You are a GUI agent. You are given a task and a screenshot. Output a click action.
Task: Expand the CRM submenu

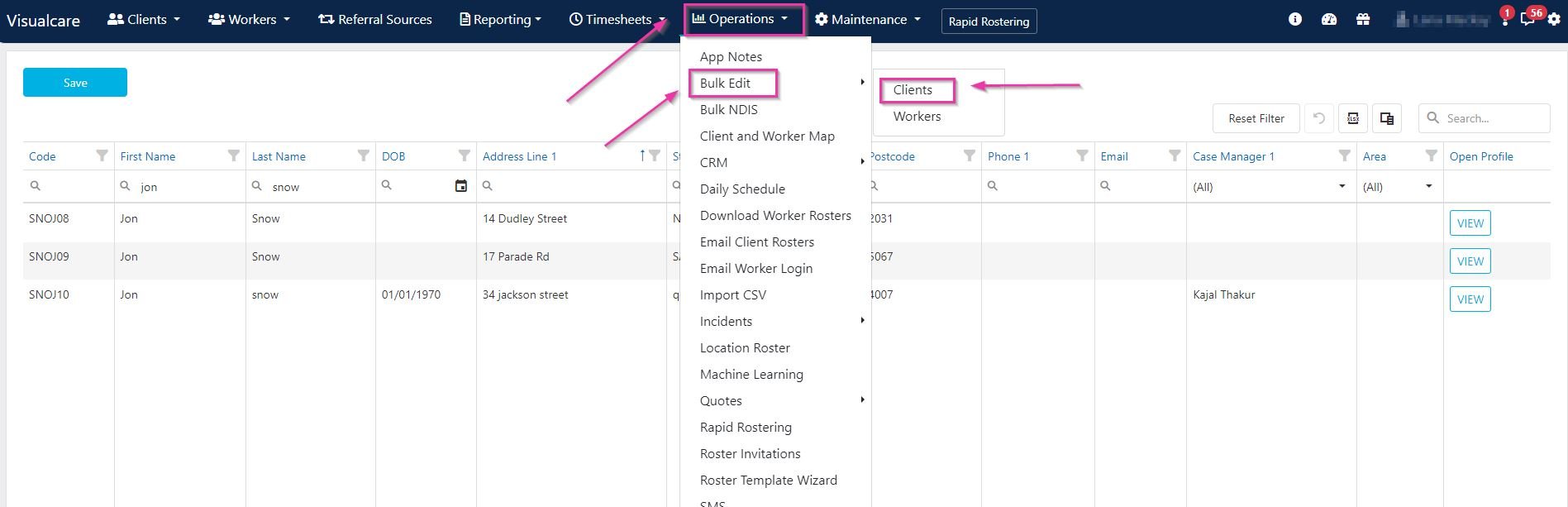(x=775, y=162)
